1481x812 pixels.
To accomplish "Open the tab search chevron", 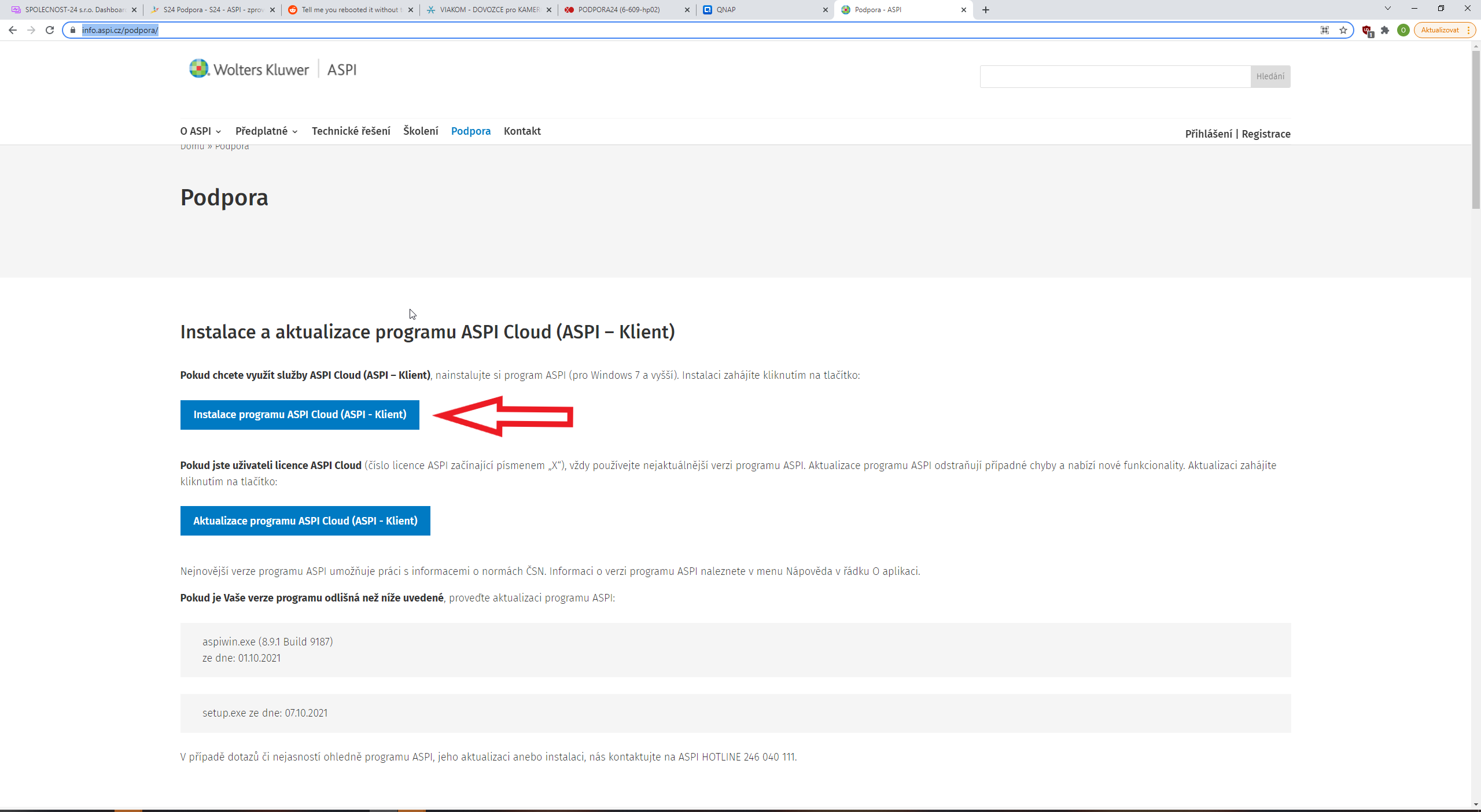I will [x=1387, y=9].
